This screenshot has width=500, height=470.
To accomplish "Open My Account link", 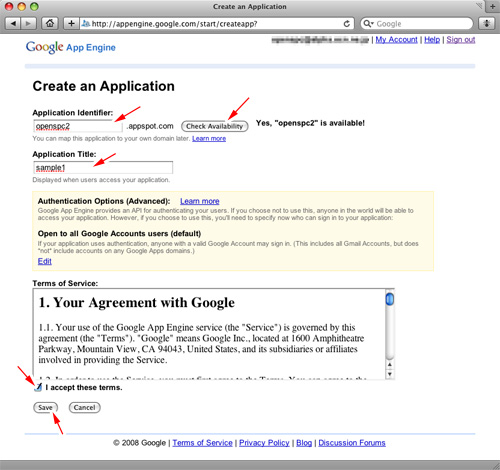I will pos(396,40).
